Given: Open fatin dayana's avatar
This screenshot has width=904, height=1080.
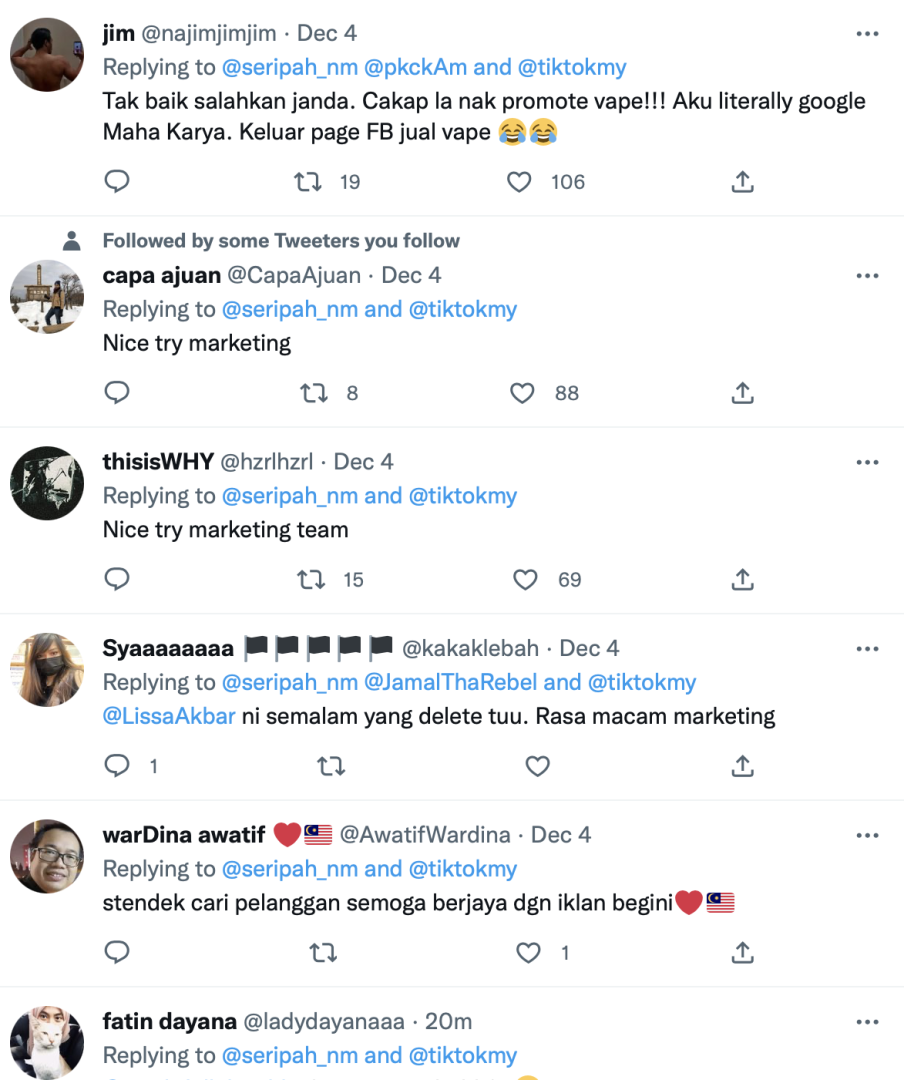Looking at the screenshot, I should point(47,1043).
